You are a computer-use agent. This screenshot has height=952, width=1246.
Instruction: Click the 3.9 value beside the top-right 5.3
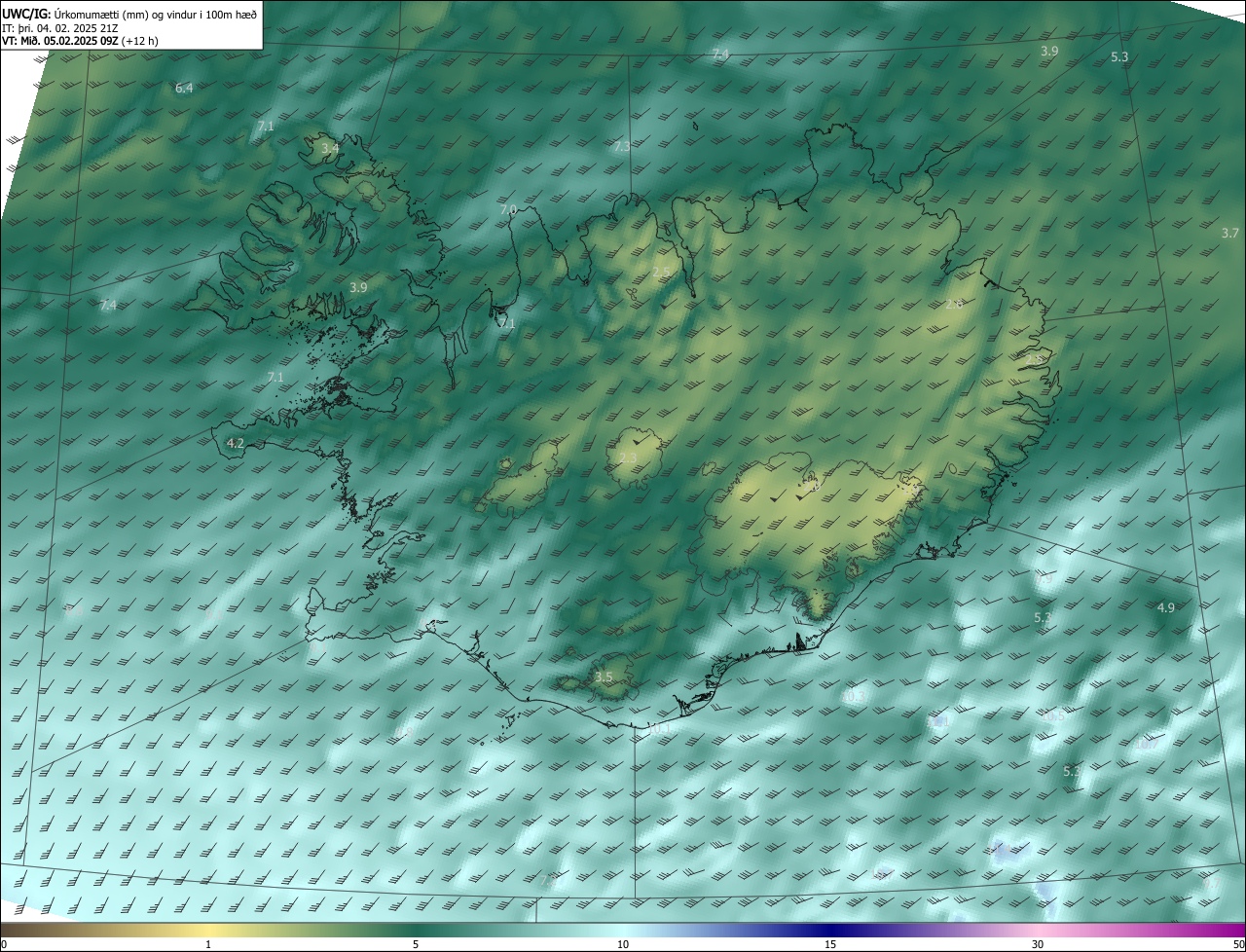coord(1049,51)
